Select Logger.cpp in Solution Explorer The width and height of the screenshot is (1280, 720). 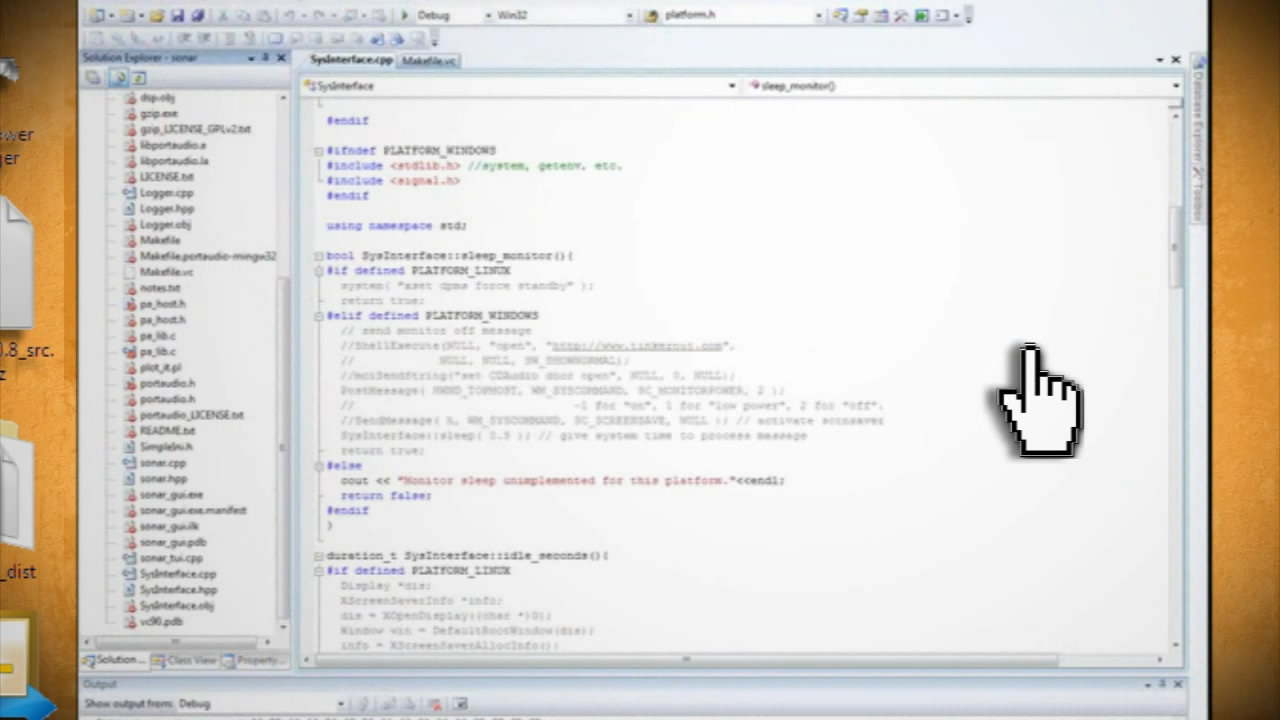(x=166, y=193)
